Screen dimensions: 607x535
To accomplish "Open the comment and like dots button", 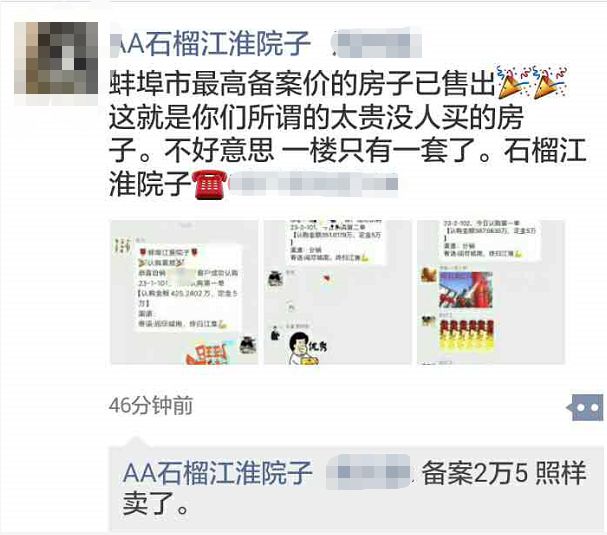I will pos(585,408).
